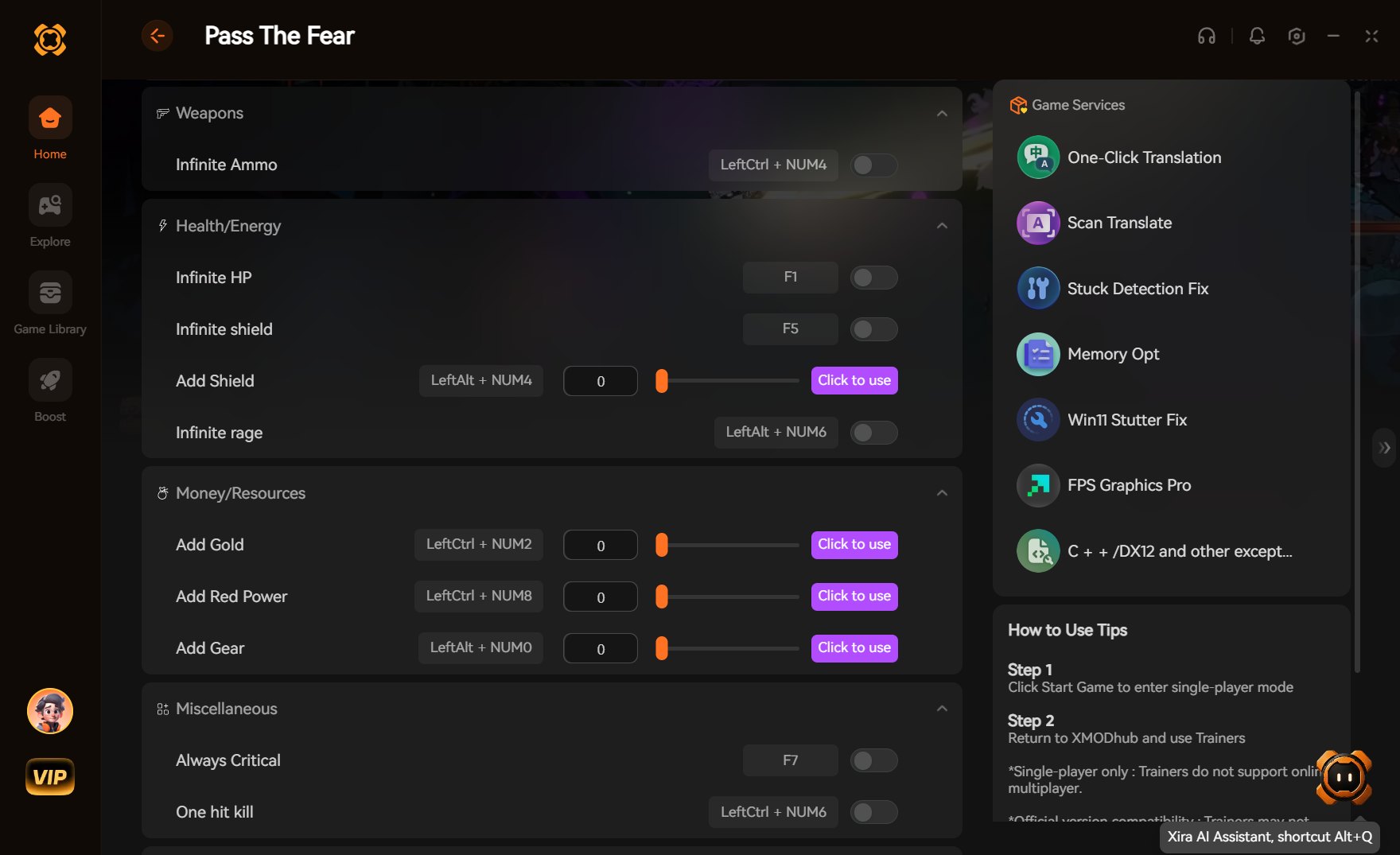1400x855 pixels.
Task: Collapse the Weapons section
Action: click(942, 114)
